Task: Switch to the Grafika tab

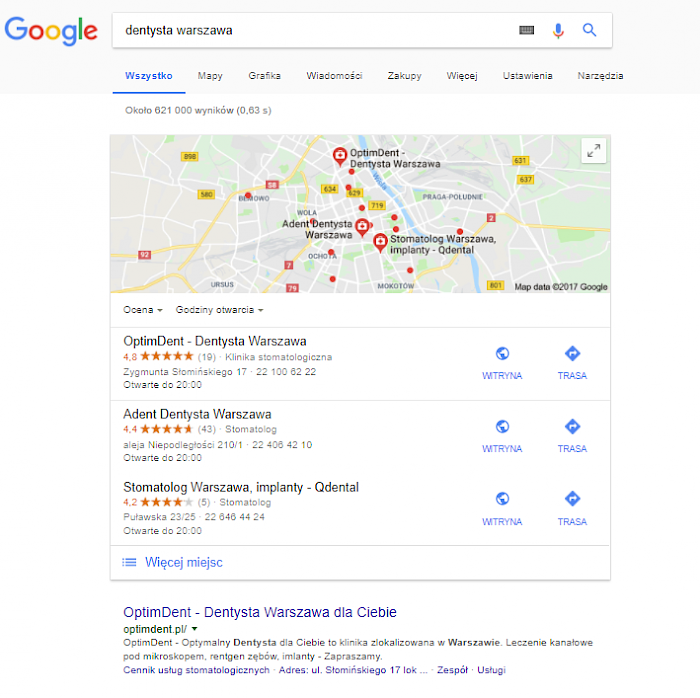Action: [x=264, y=76]
